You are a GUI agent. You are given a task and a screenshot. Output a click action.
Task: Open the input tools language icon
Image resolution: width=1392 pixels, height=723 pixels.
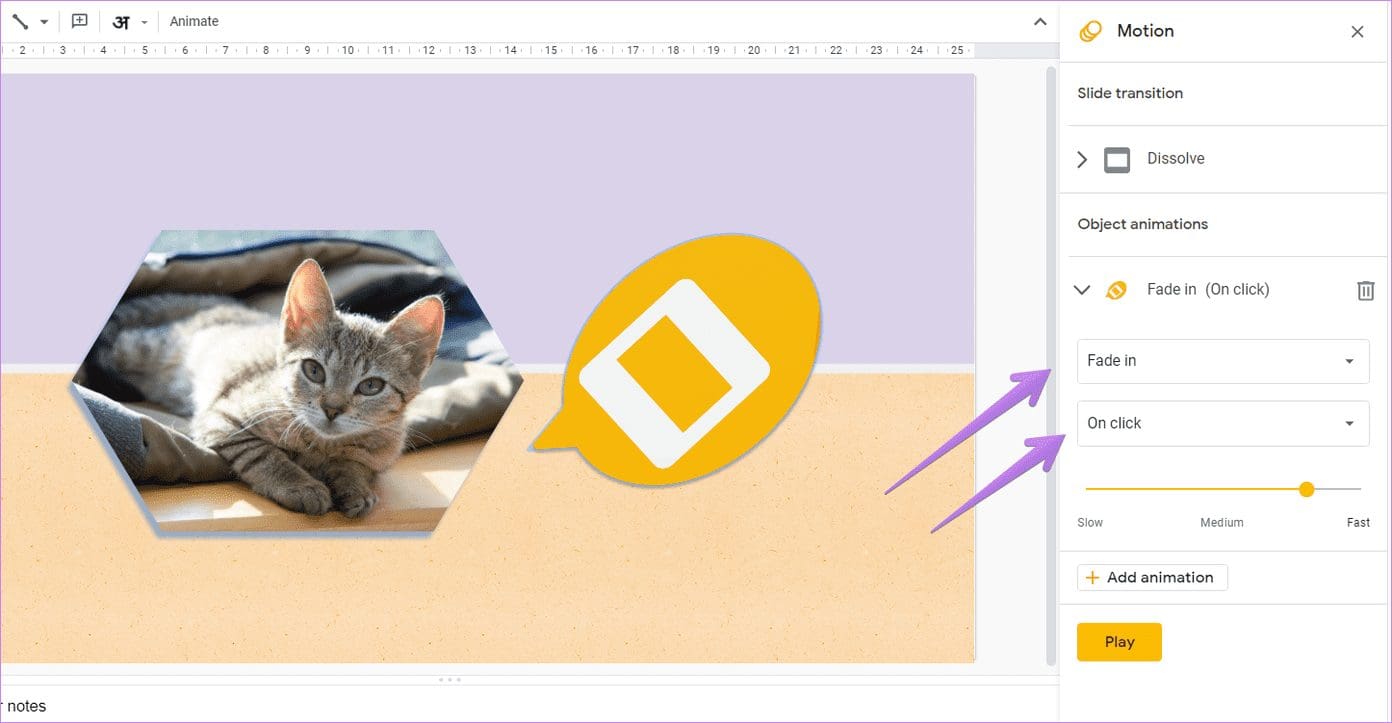[x=121, y=22]
